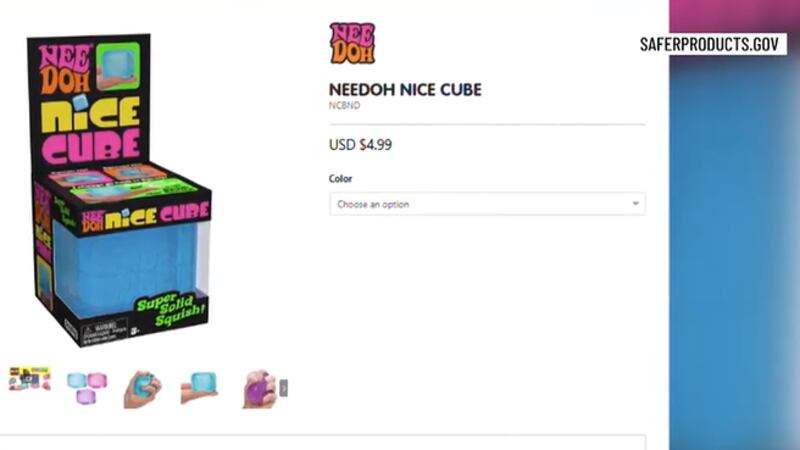Image resolution: width=800 pixels, height=450 pixels.
Task: Select the three colored cubes thumbnail
Action: tap(86, 387)
